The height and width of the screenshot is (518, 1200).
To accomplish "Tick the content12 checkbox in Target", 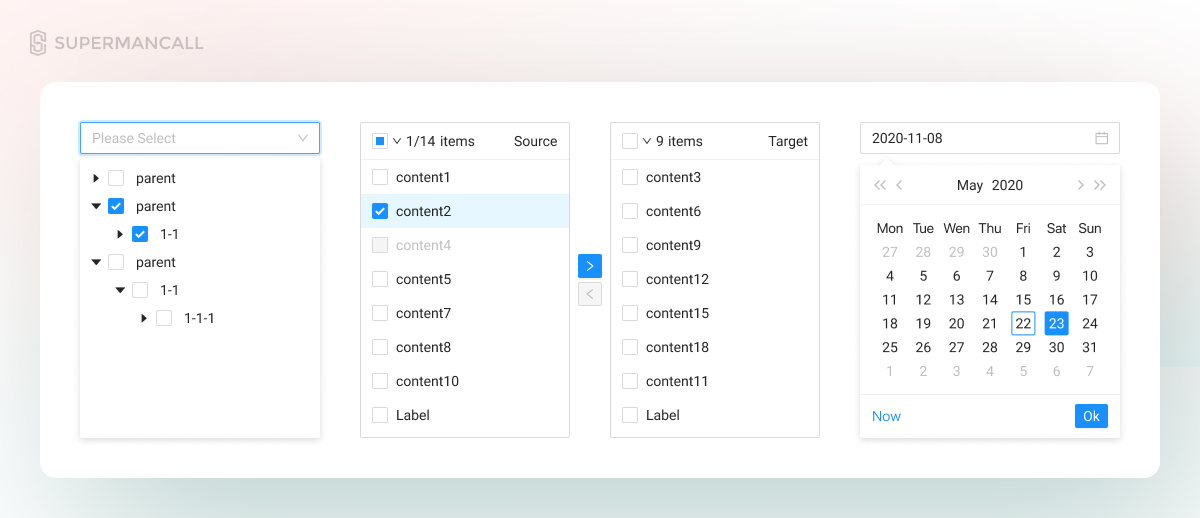I will click(630, 279).
